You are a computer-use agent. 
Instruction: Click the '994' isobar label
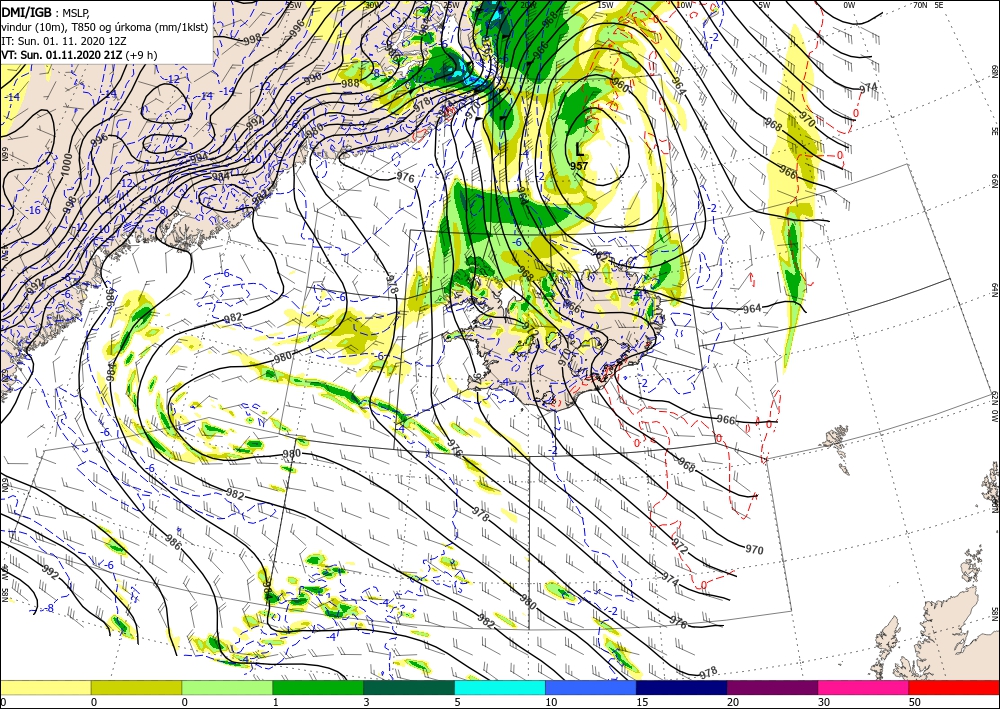pyautogui.click(x=199, y=157)
